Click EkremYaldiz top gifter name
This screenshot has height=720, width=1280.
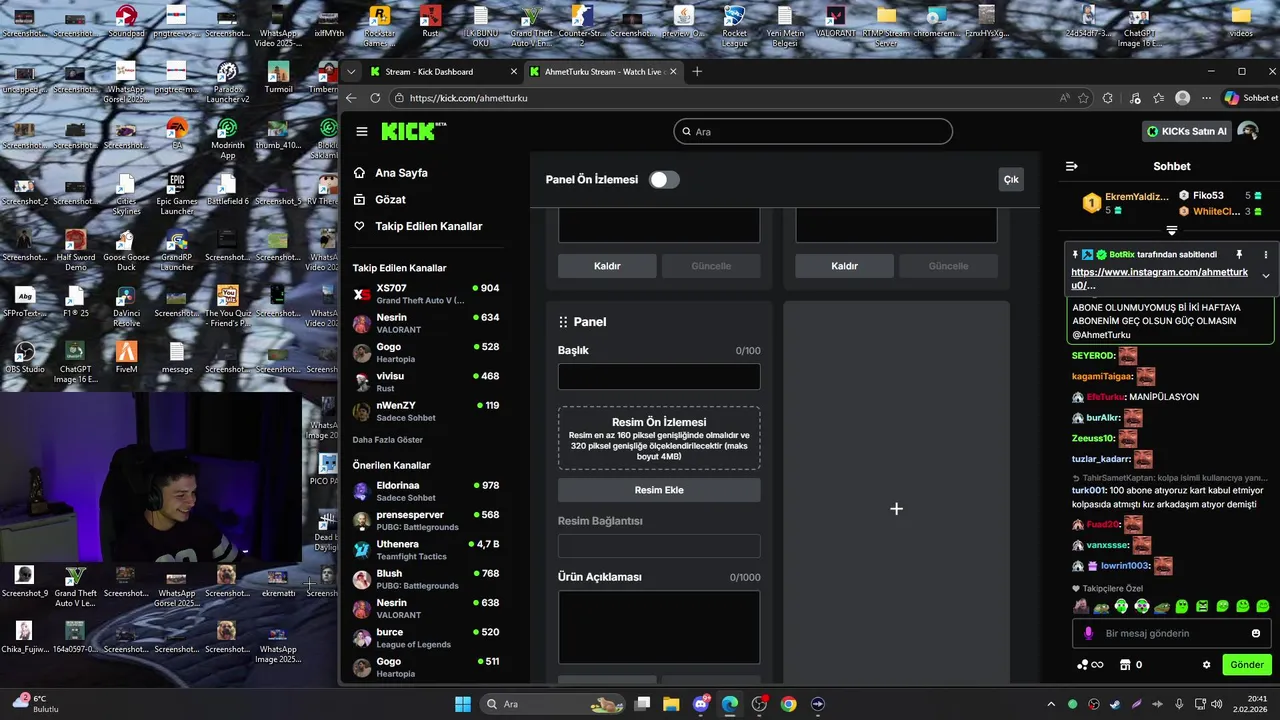point(1137,197)
